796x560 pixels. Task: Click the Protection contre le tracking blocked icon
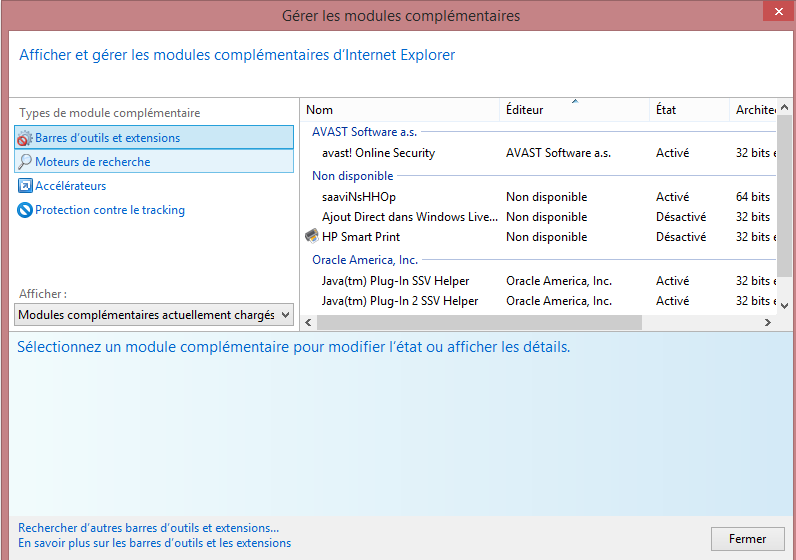click(25, 210)
